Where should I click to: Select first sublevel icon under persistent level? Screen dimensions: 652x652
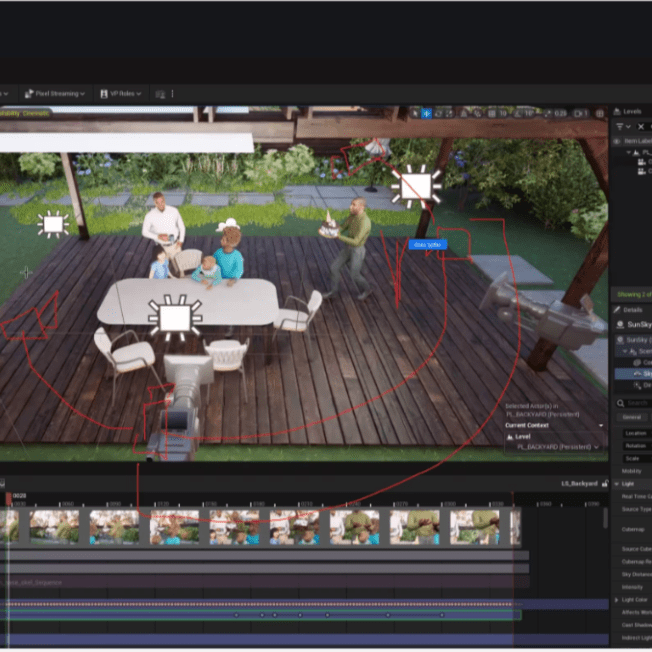point(642,162)
